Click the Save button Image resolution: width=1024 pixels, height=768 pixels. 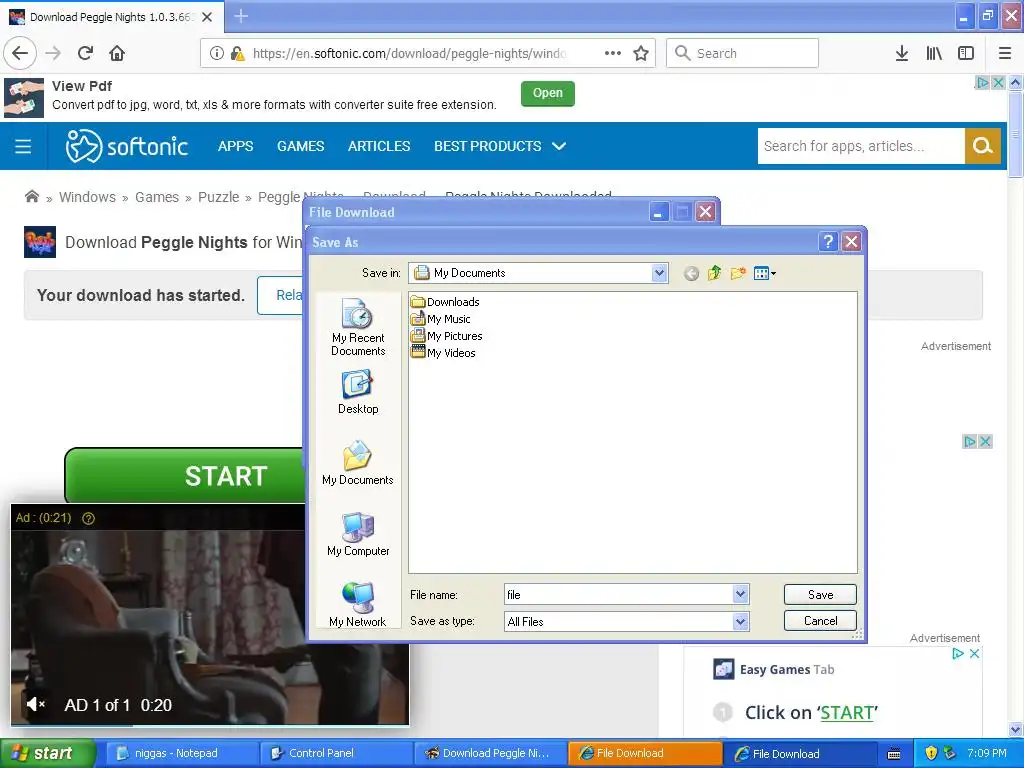(820, 594)
